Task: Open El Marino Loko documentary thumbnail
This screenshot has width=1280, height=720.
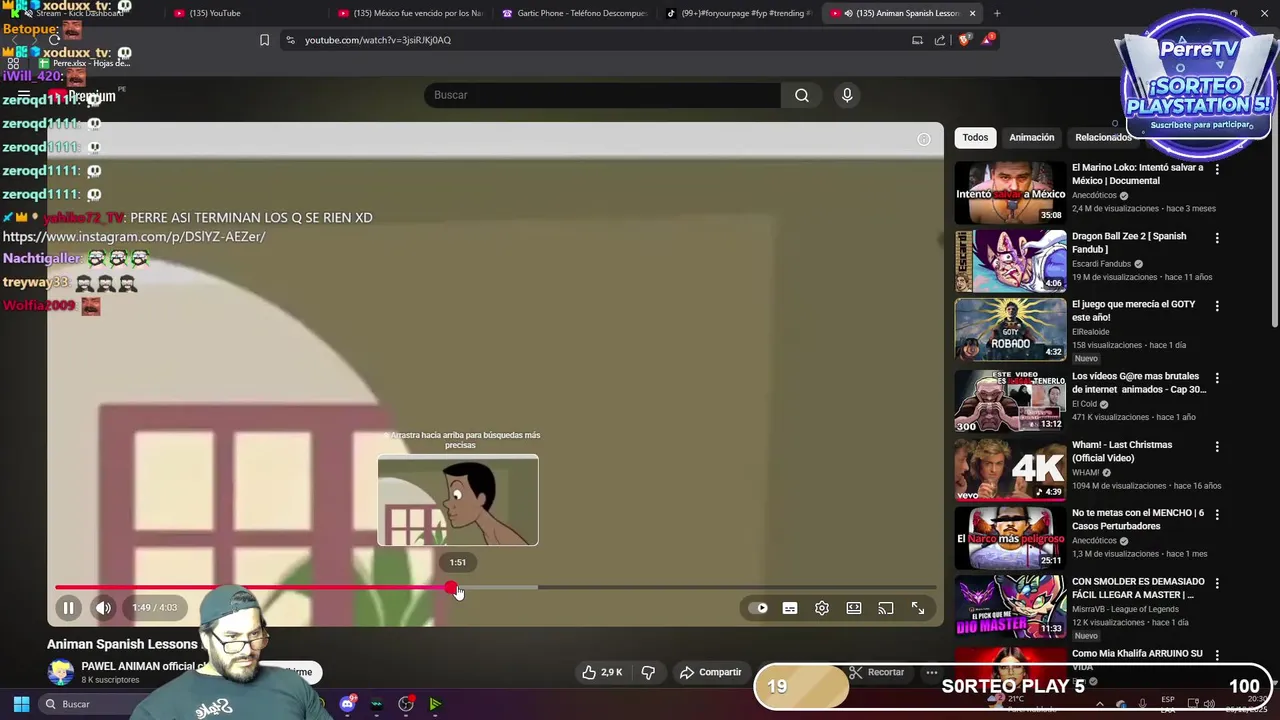Action: 1010,193
